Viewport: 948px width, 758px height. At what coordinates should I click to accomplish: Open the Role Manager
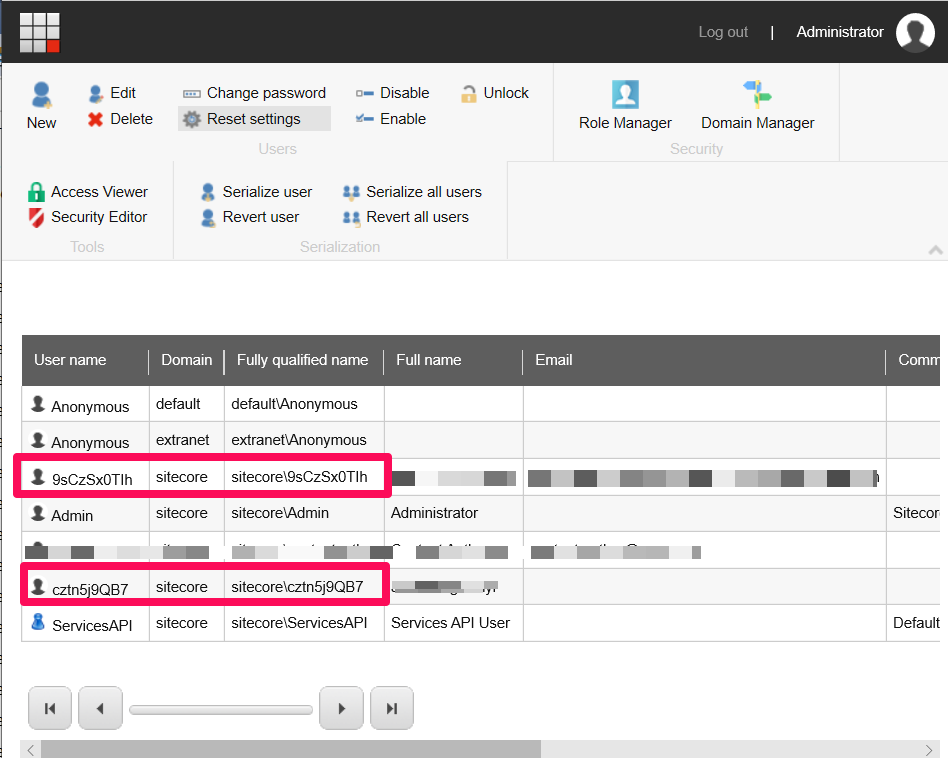pos(625,104)
